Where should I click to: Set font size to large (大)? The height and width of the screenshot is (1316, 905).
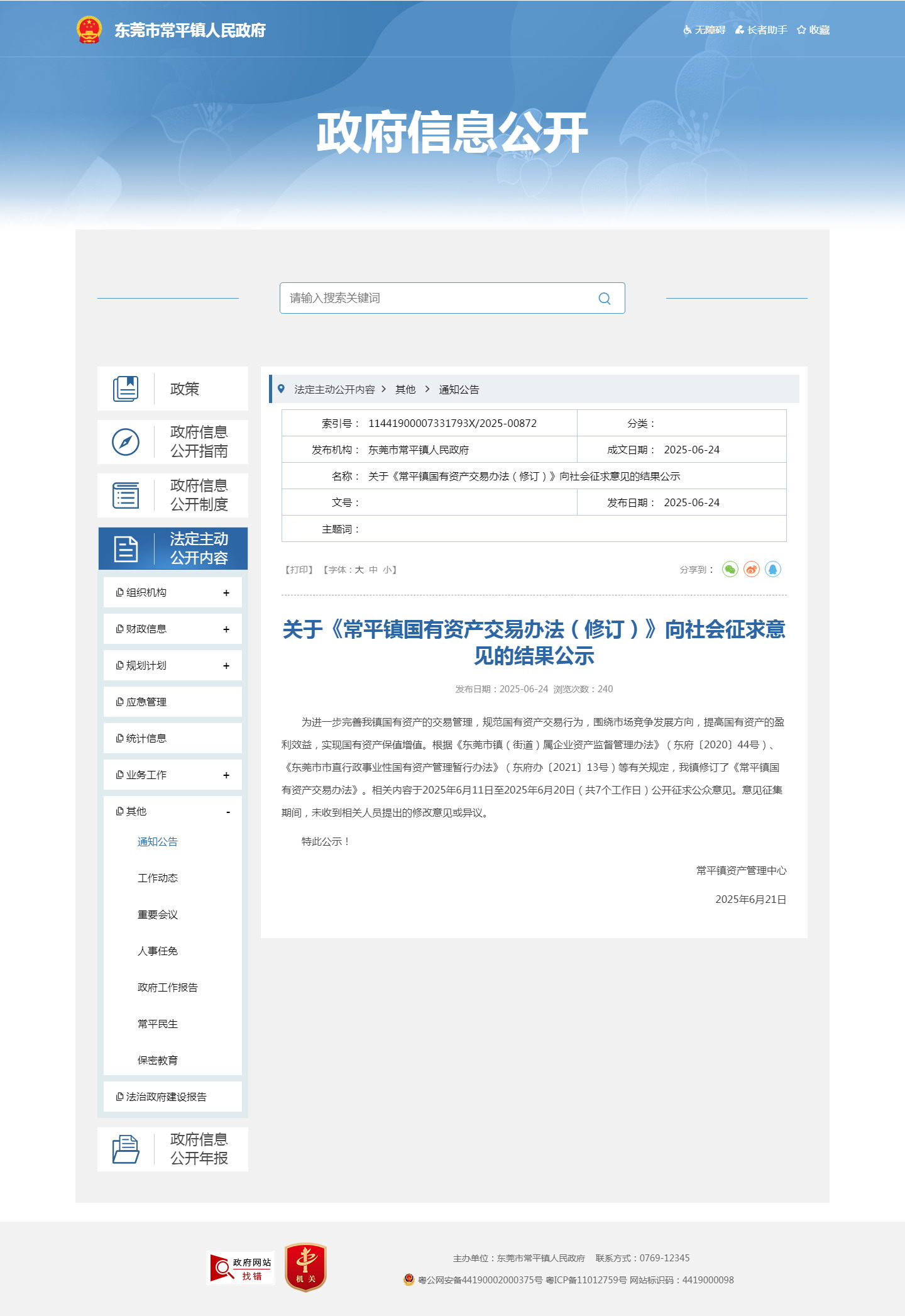pyautogui.click(x=359, y=570)
